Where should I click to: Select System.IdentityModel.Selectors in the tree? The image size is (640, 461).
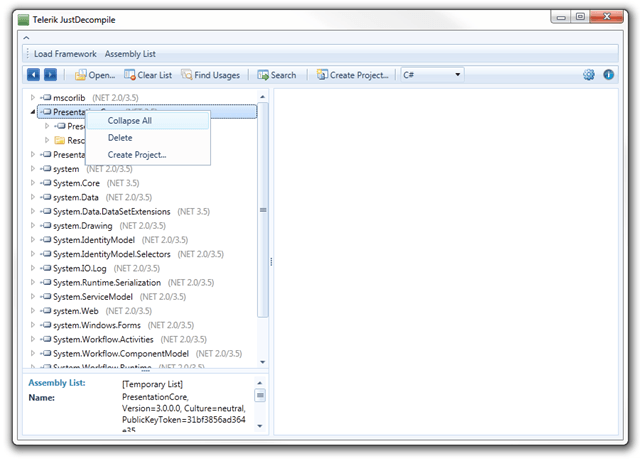coord(112,254)
